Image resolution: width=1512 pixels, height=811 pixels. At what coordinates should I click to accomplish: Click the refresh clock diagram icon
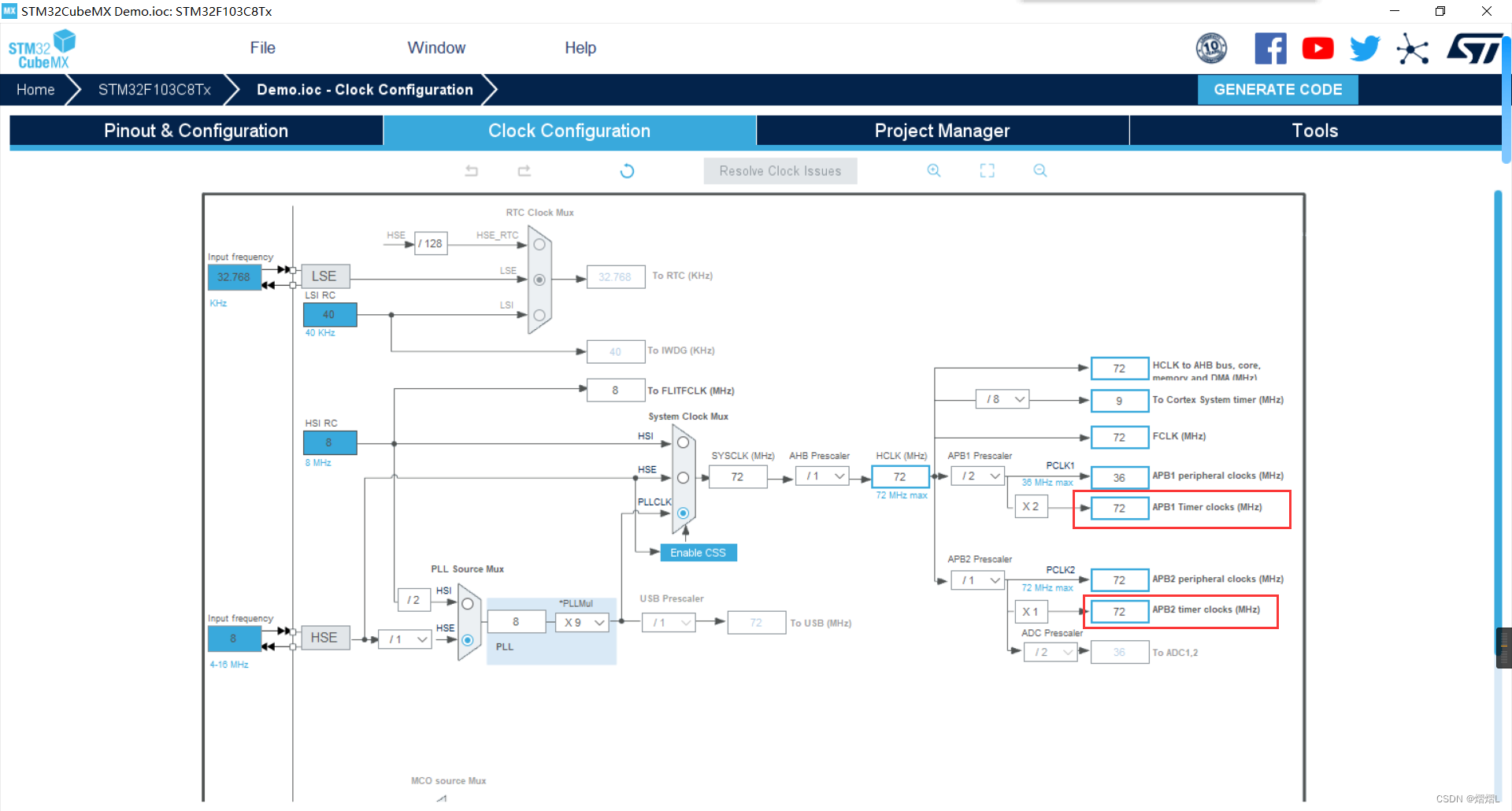point(627,171)
